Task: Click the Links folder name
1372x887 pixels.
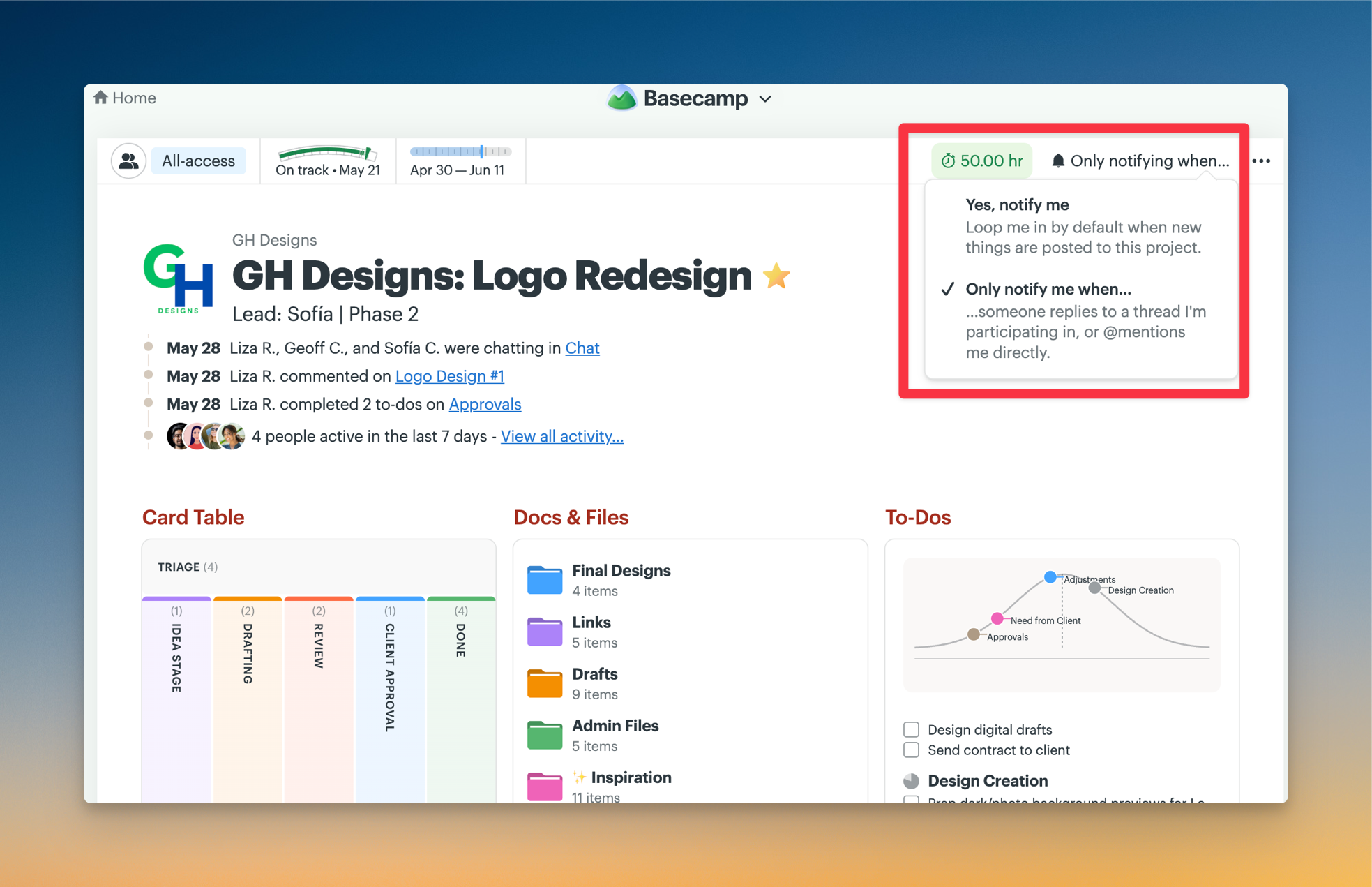Action: coord(591,623)
